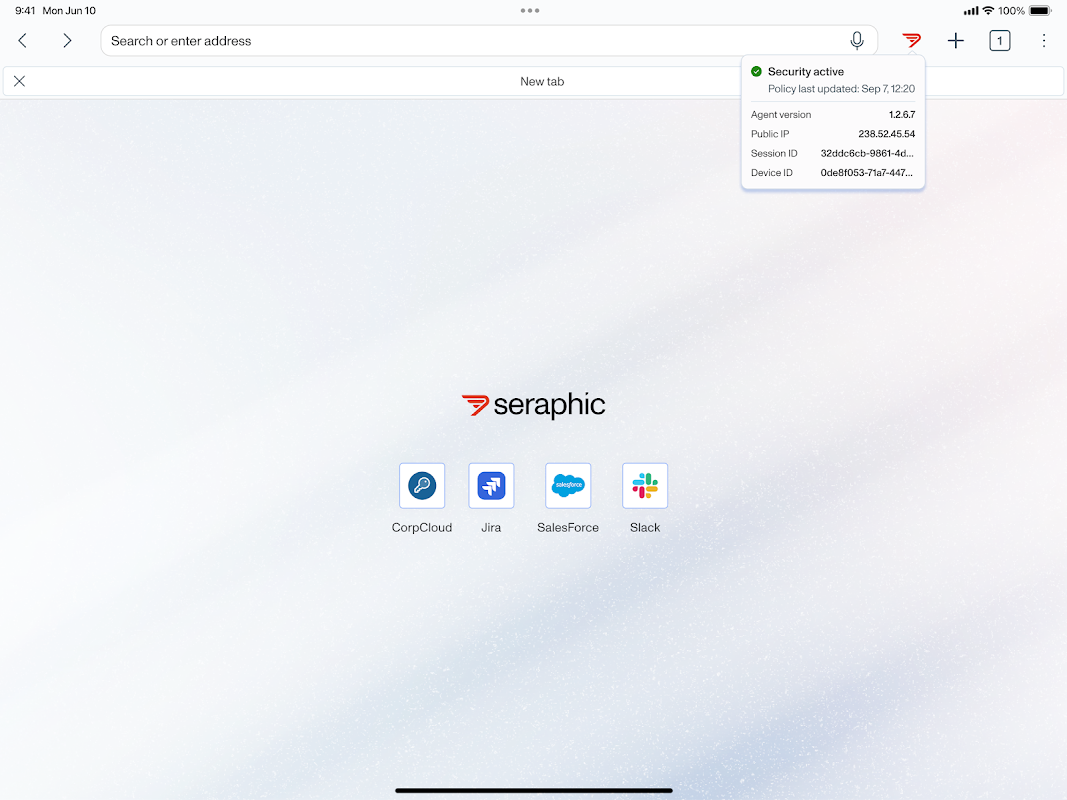The image size is (1067, 800).
Task: Select the New tab title
Action: tap(542, 82)
